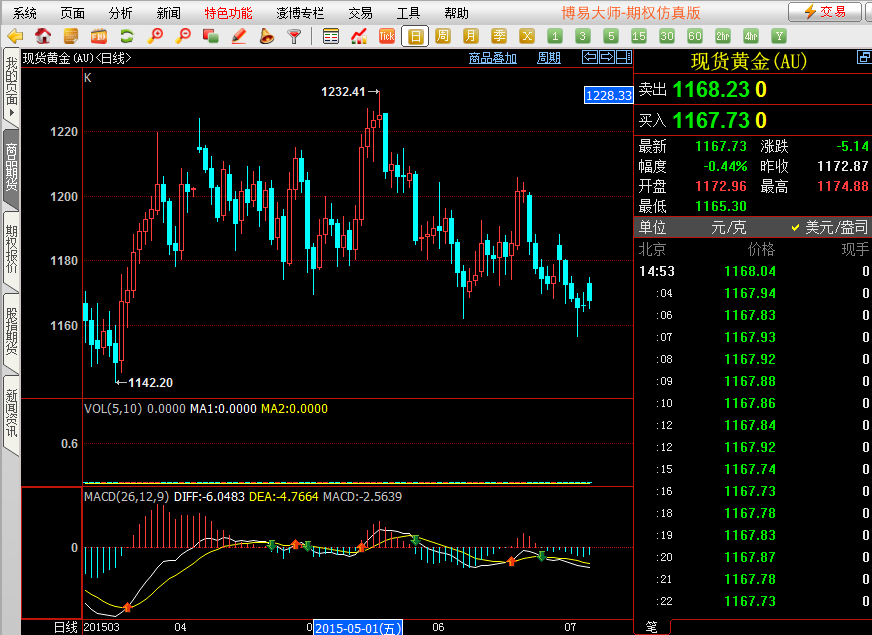The image size is (872, 635).
Task: Click the back arrow toolbar icon
Action: [16, 36]
